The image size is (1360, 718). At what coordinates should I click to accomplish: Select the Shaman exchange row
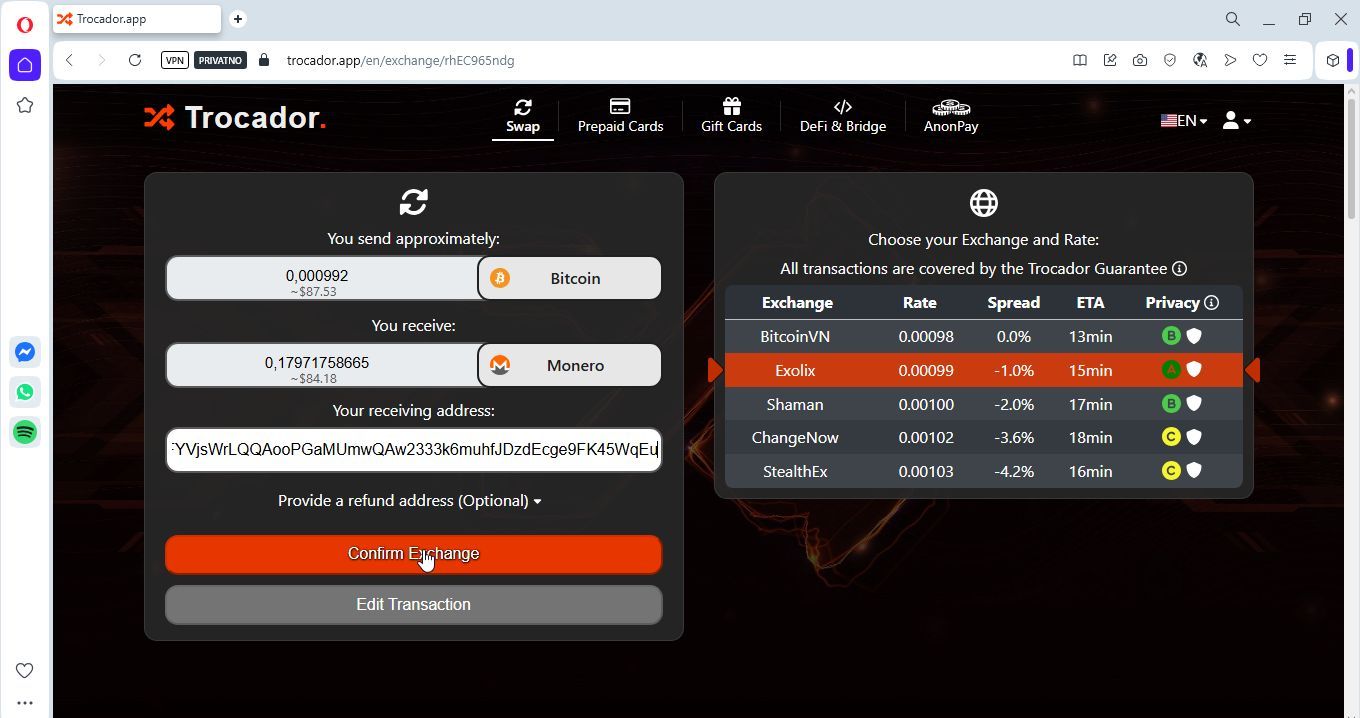[984, 404]
